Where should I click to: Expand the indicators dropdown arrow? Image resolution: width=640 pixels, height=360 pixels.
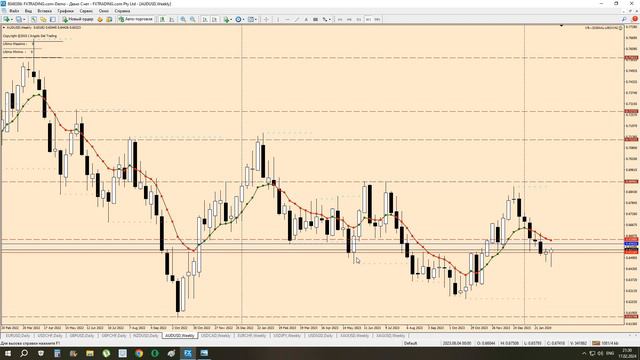tap(231, 19)
